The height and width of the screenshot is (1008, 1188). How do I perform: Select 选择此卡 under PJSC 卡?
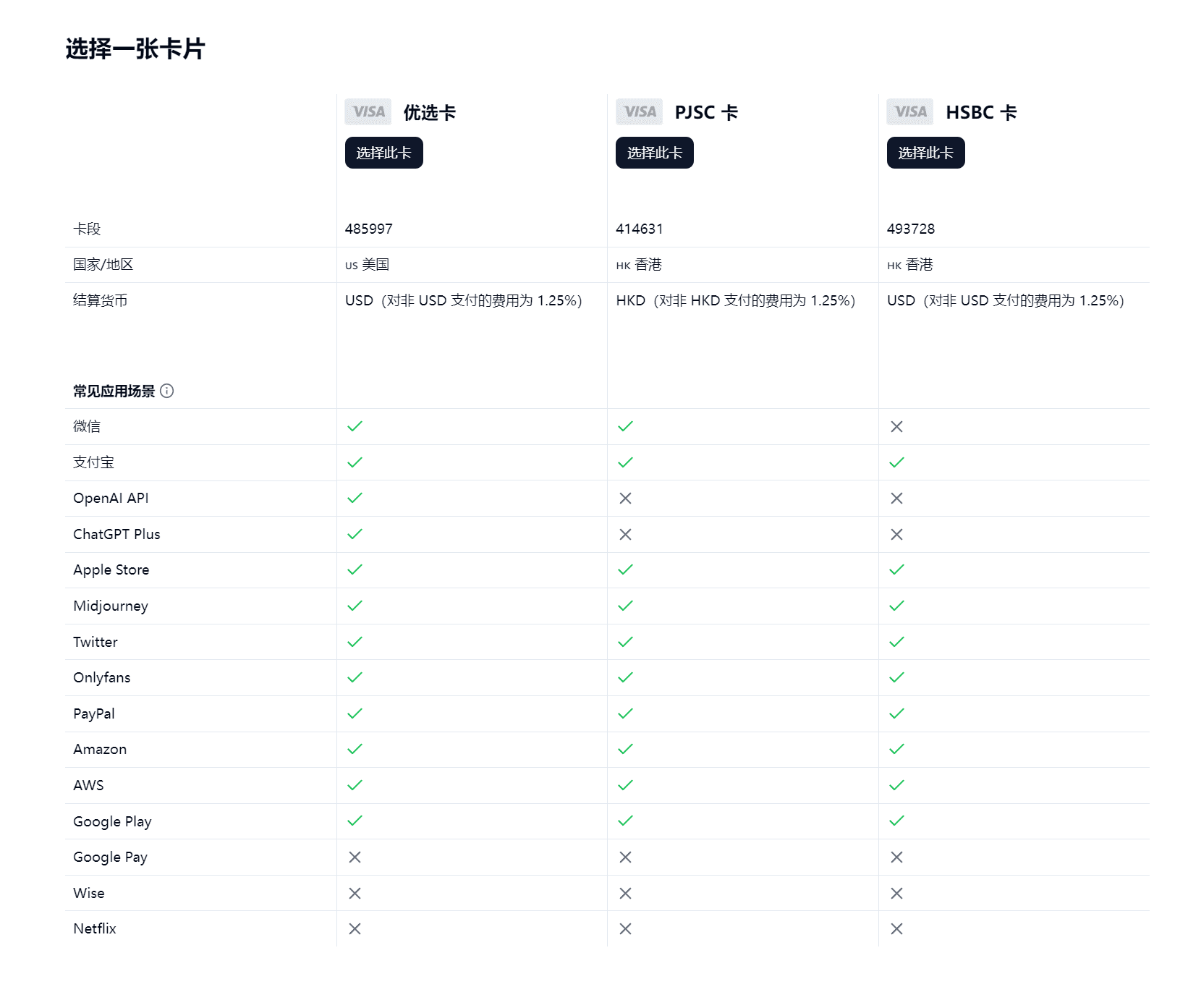coord(654,153)
